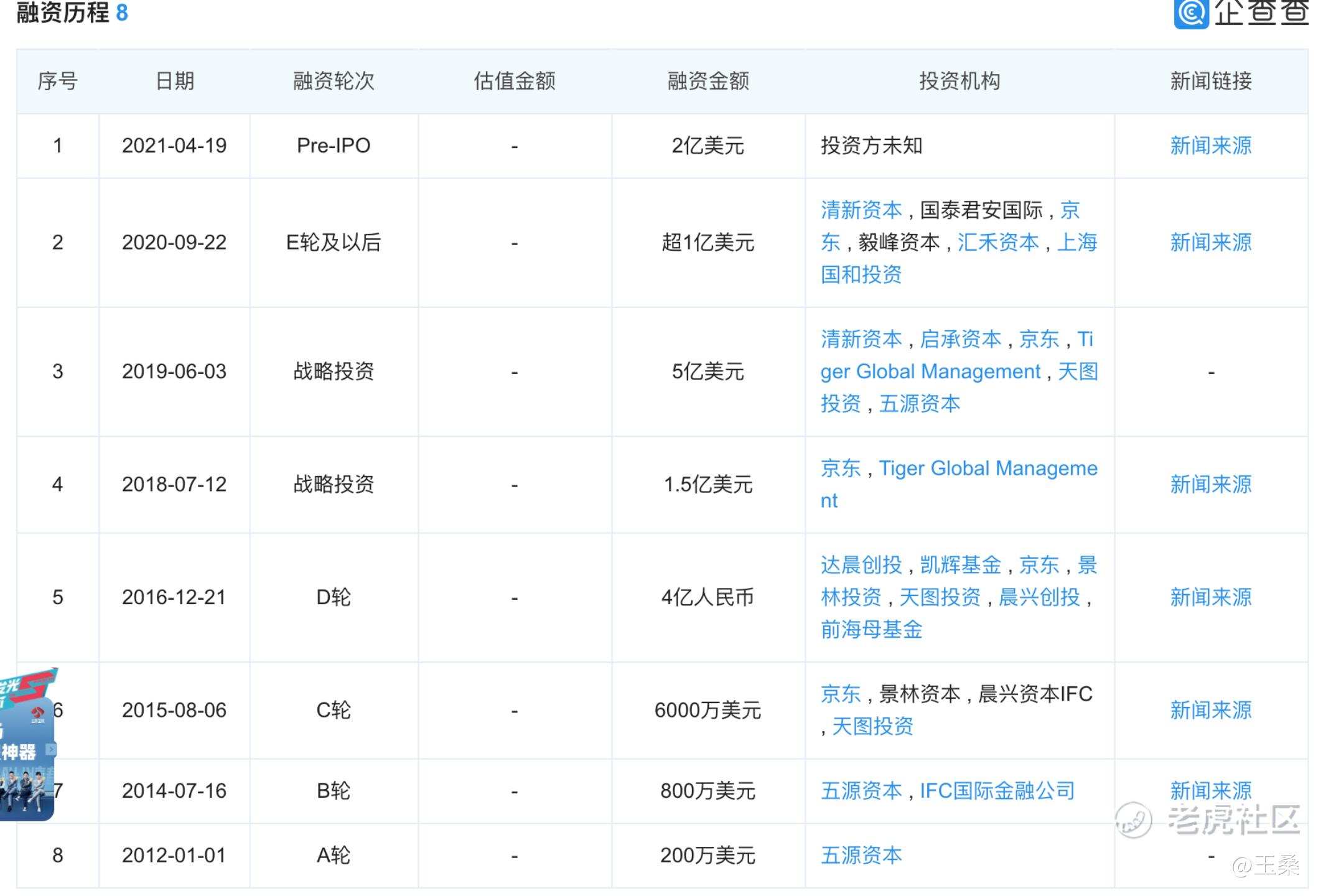Viewport: 1326px width, 896px height.
Task: Click 五源资本 in the A轮 row
Action: click(x=861, y=856)
